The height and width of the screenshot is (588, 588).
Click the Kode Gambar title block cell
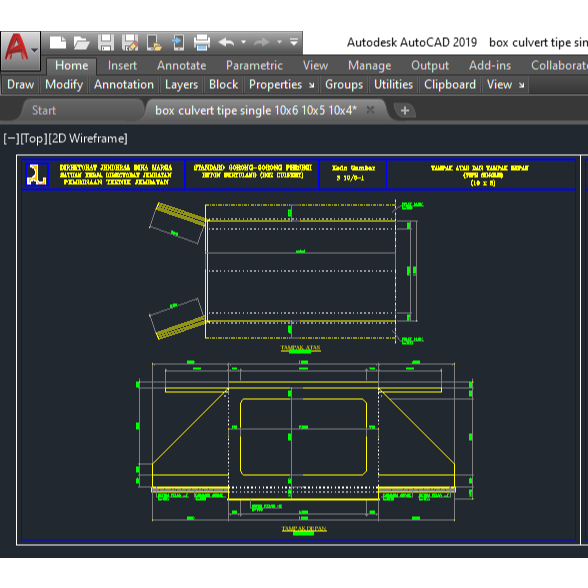(x=353, y=173)
